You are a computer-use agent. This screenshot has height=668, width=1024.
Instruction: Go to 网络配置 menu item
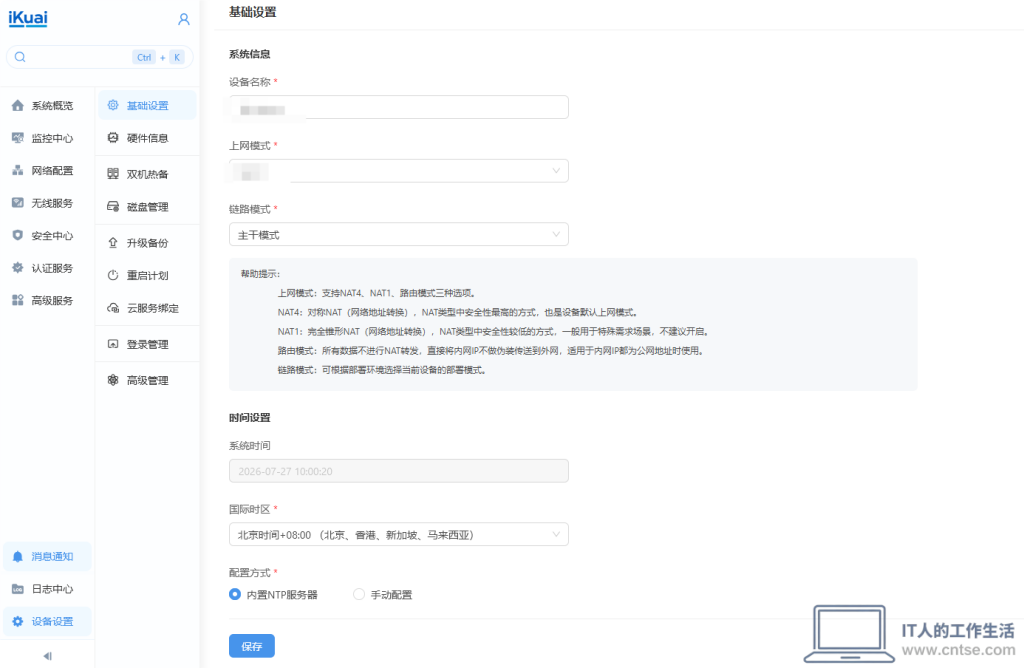[x=47, y=170]
